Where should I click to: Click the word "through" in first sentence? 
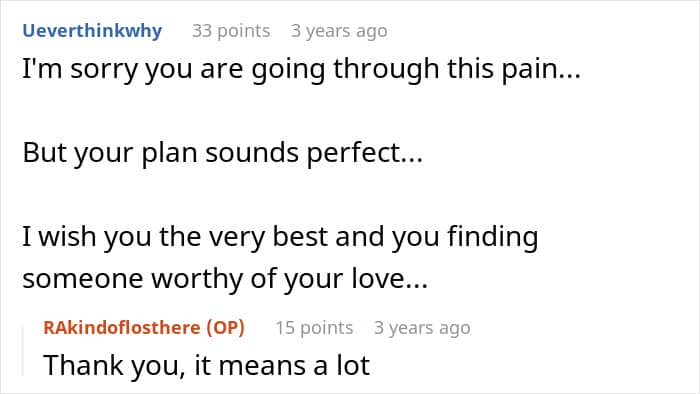click(x=386, y=71)
